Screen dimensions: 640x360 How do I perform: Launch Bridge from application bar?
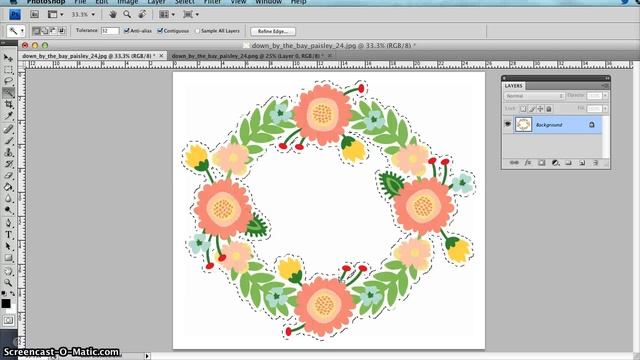click(34, 14)
